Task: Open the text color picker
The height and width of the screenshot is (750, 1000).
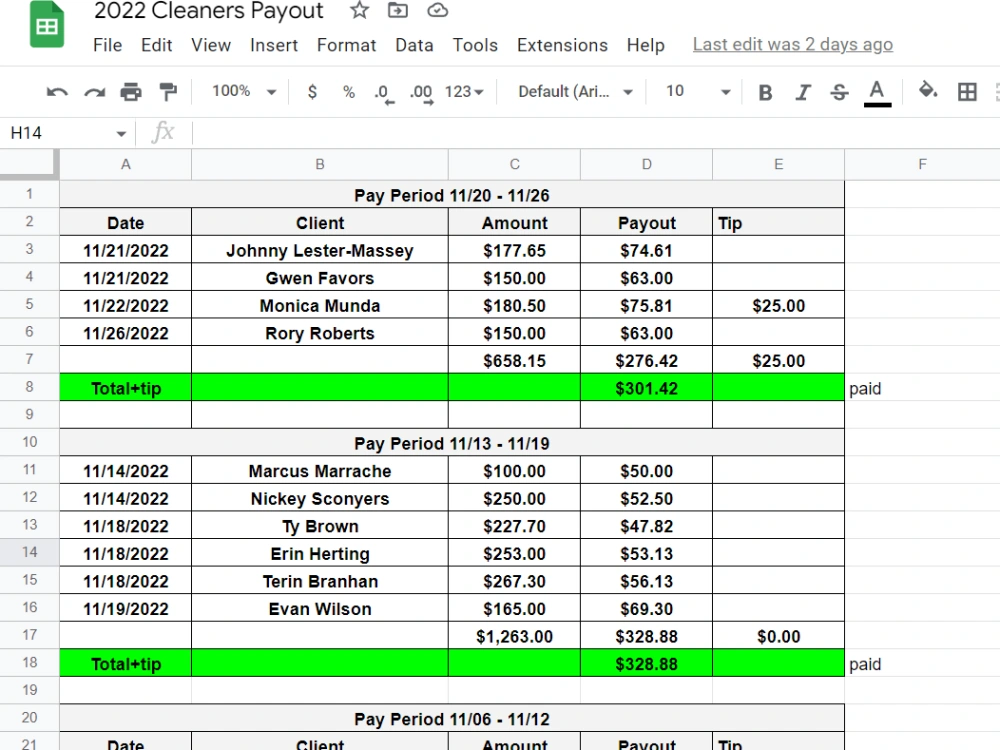Action: tap(877, 93)
